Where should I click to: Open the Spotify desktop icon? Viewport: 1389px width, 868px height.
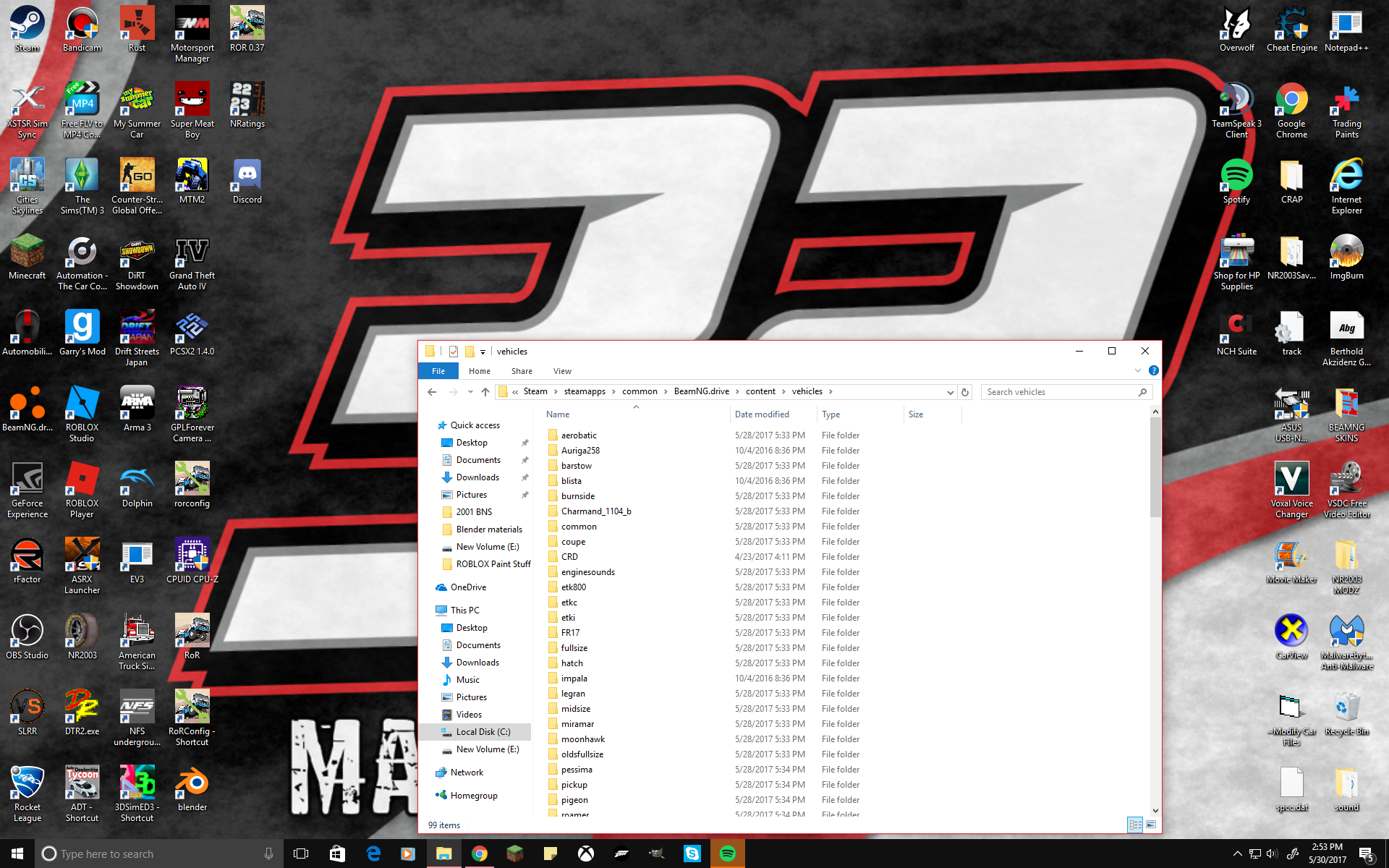pos(1236,182)
